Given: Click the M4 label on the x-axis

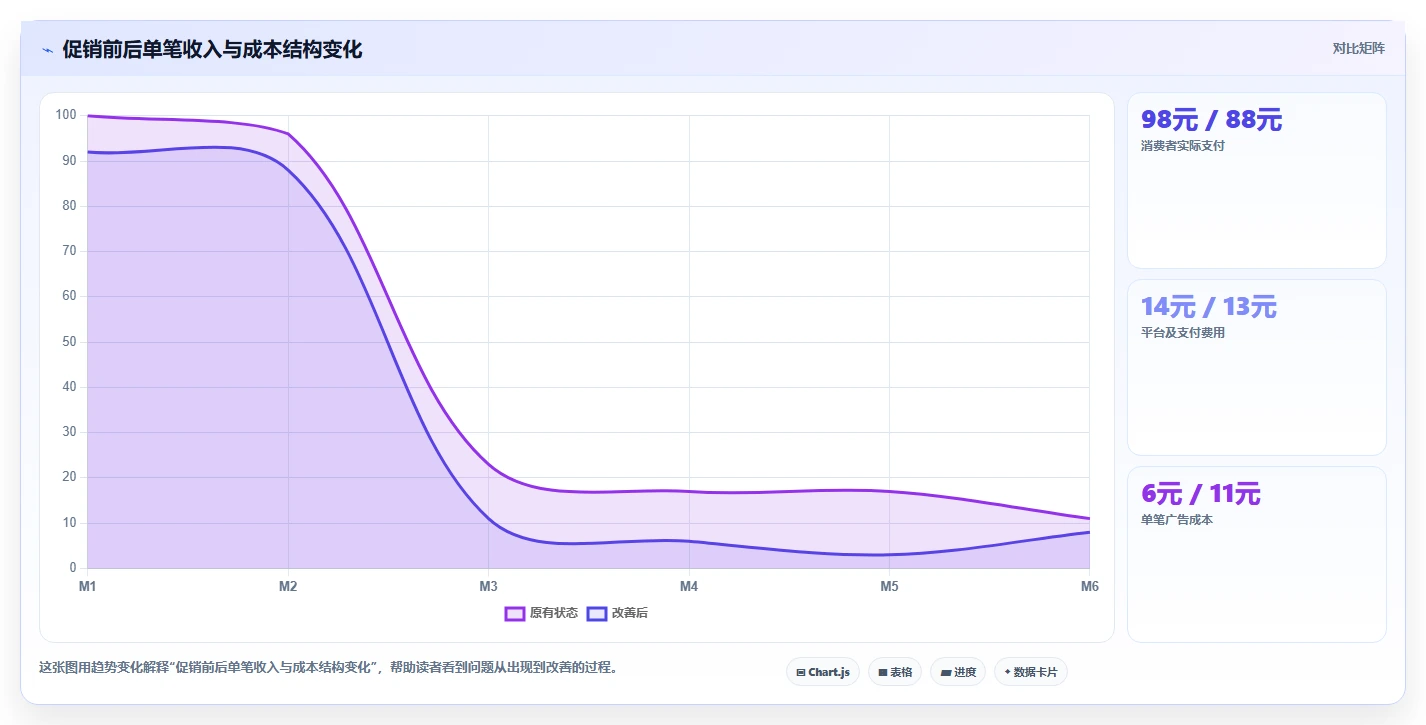Looking at the screenshot, I should click(x=689, y=586).
